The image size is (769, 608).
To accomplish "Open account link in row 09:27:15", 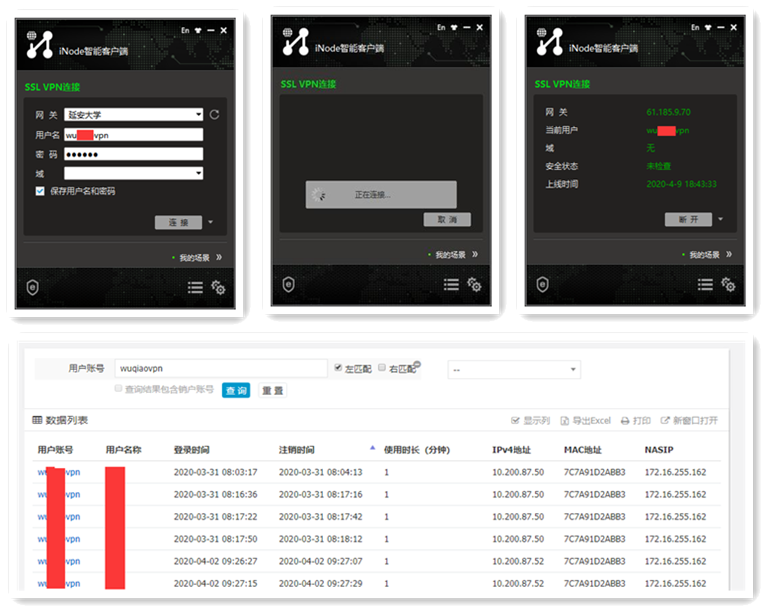I will pos(59,583).
